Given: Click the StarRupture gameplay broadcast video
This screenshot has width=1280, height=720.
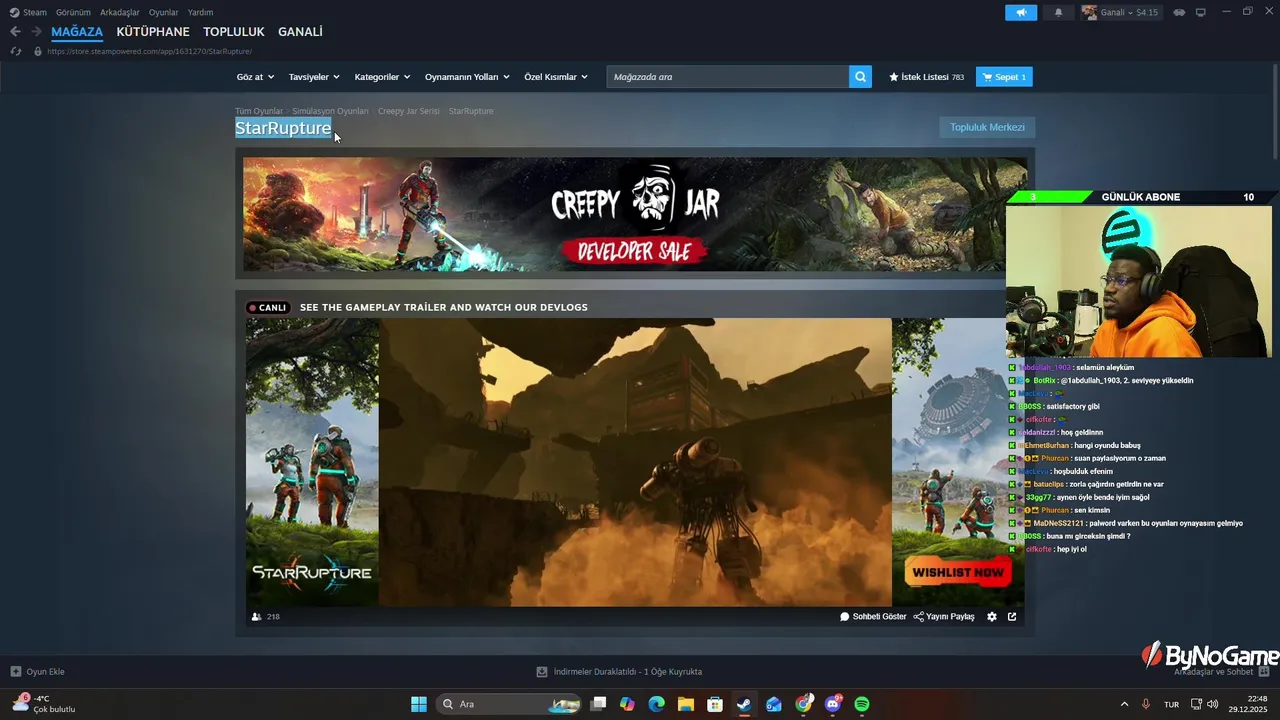Looking at the screenshot, I should (x=635, y=462).
